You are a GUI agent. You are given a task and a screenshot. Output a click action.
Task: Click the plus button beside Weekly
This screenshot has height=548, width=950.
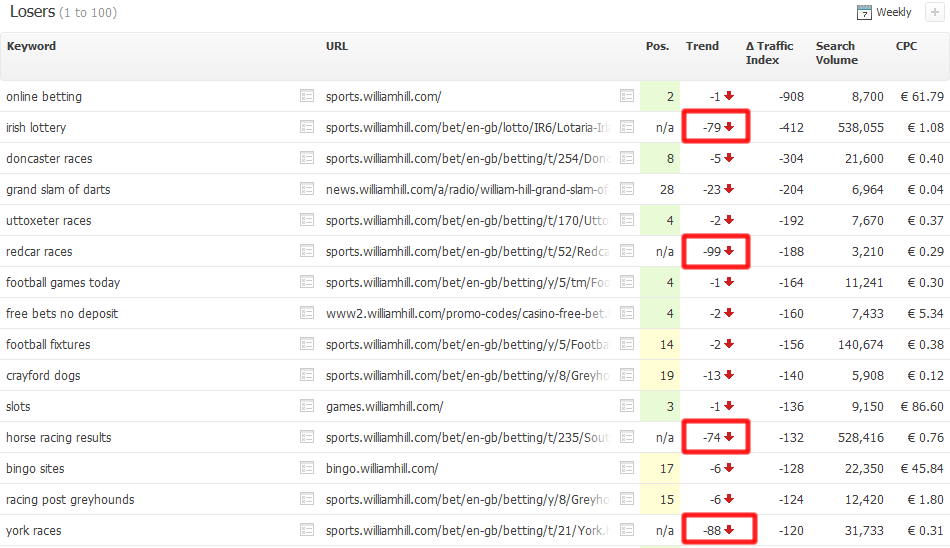935,12
